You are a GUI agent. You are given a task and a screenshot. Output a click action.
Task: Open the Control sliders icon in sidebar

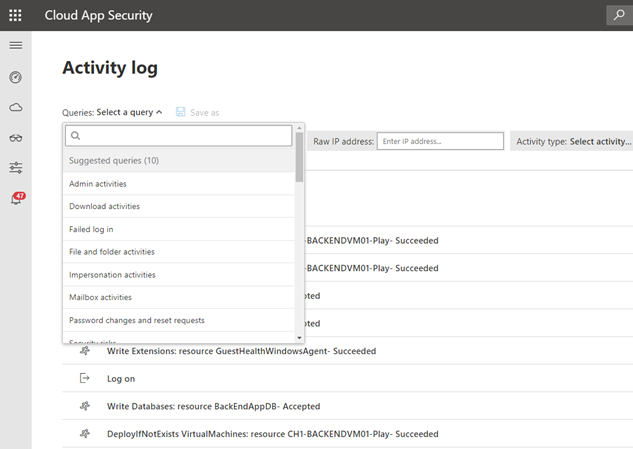click(x=15, y=168)
